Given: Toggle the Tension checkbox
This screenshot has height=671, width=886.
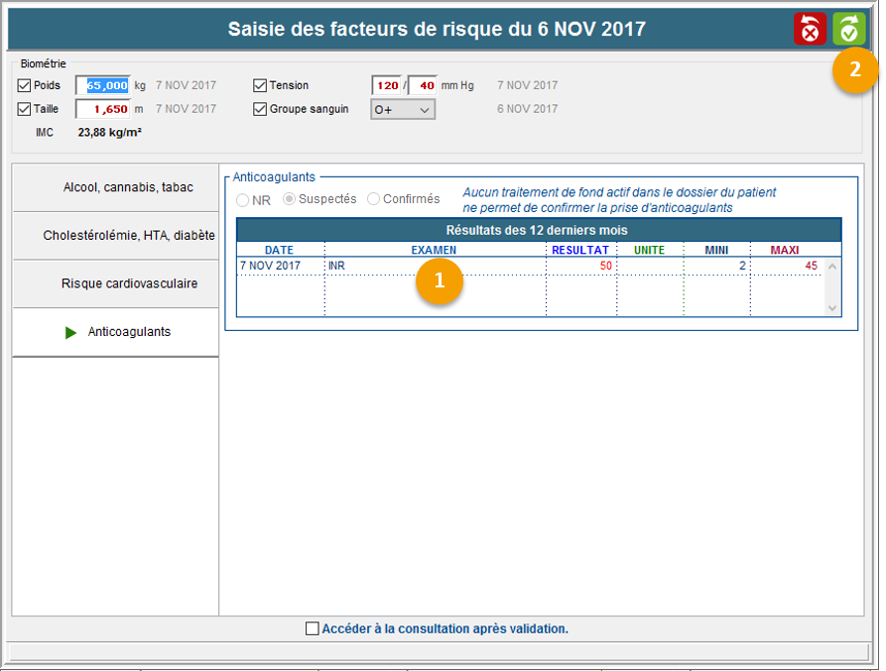Looking at the screenshot, I should click(x=260, y=86).
